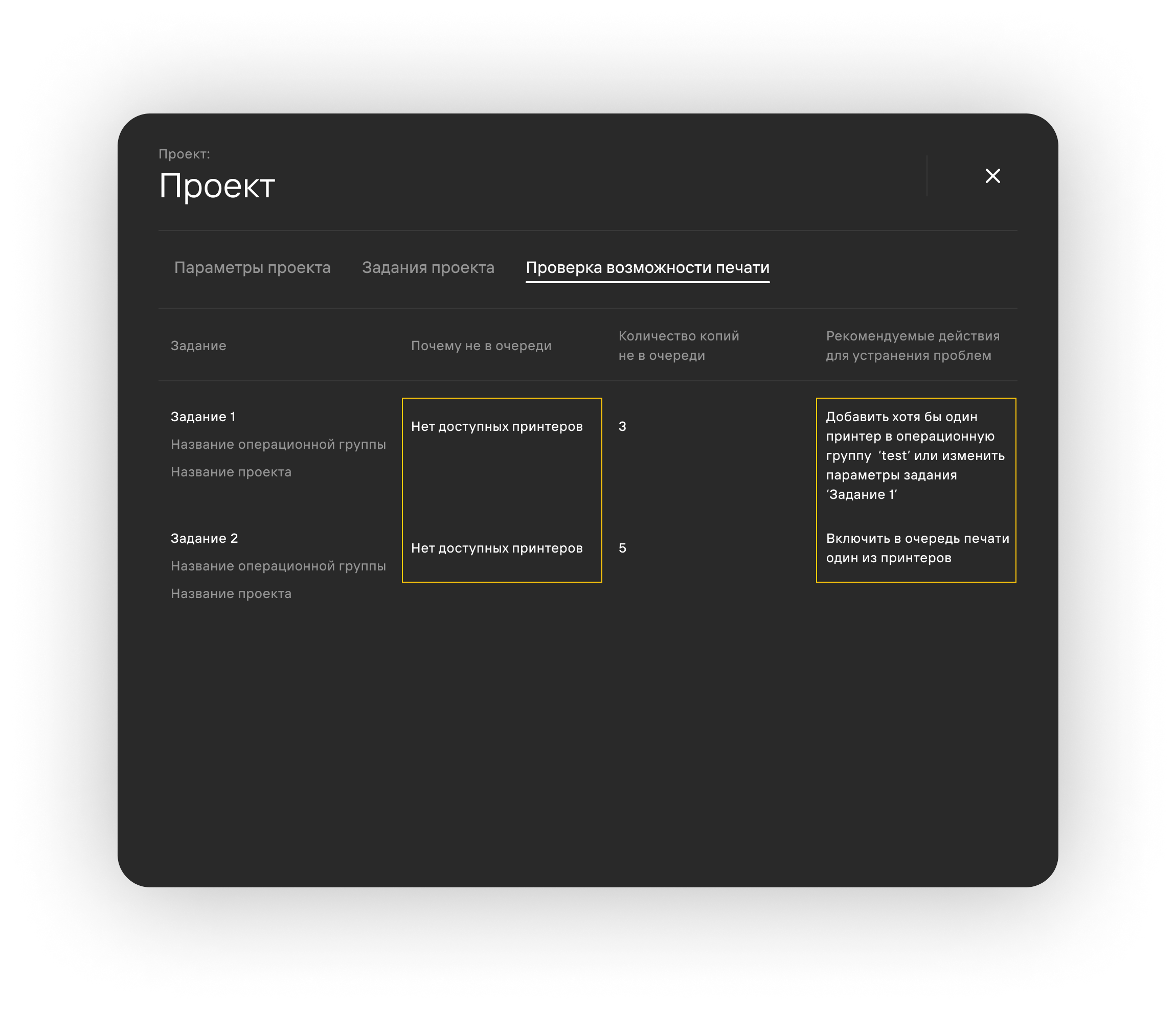Click the Почему не в очереди column header
The image size is (1176, 1009).
click(x=481, y=346)
